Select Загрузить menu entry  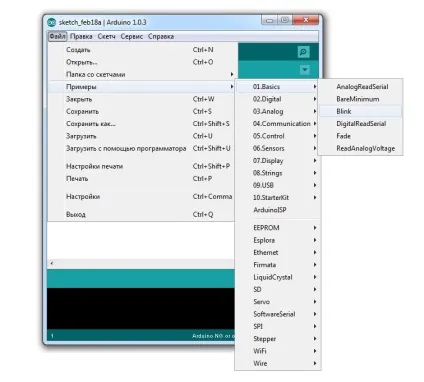point(141,136)
